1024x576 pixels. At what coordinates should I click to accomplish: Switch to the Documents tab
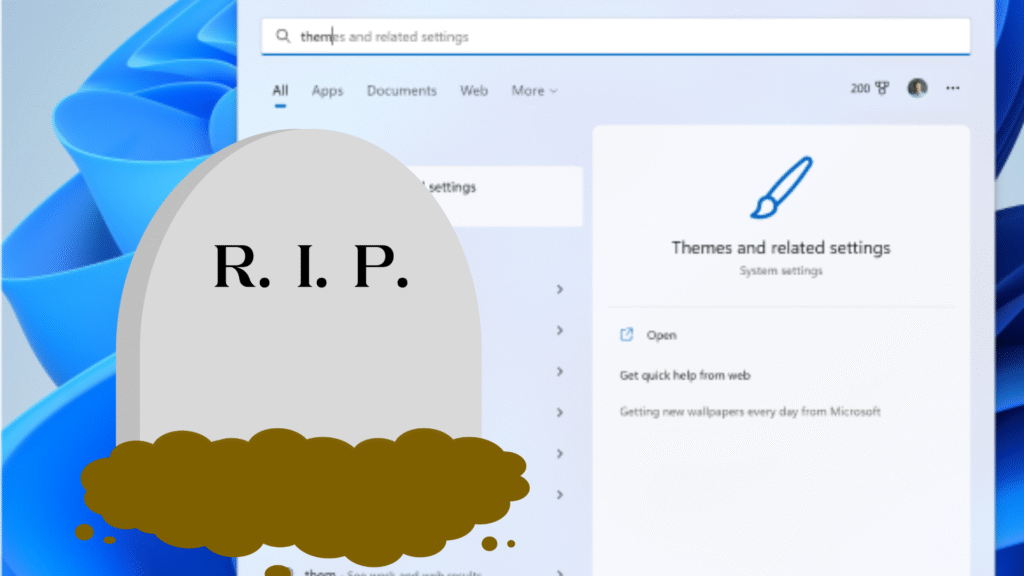pyautogui.click(x=401, y=90)
